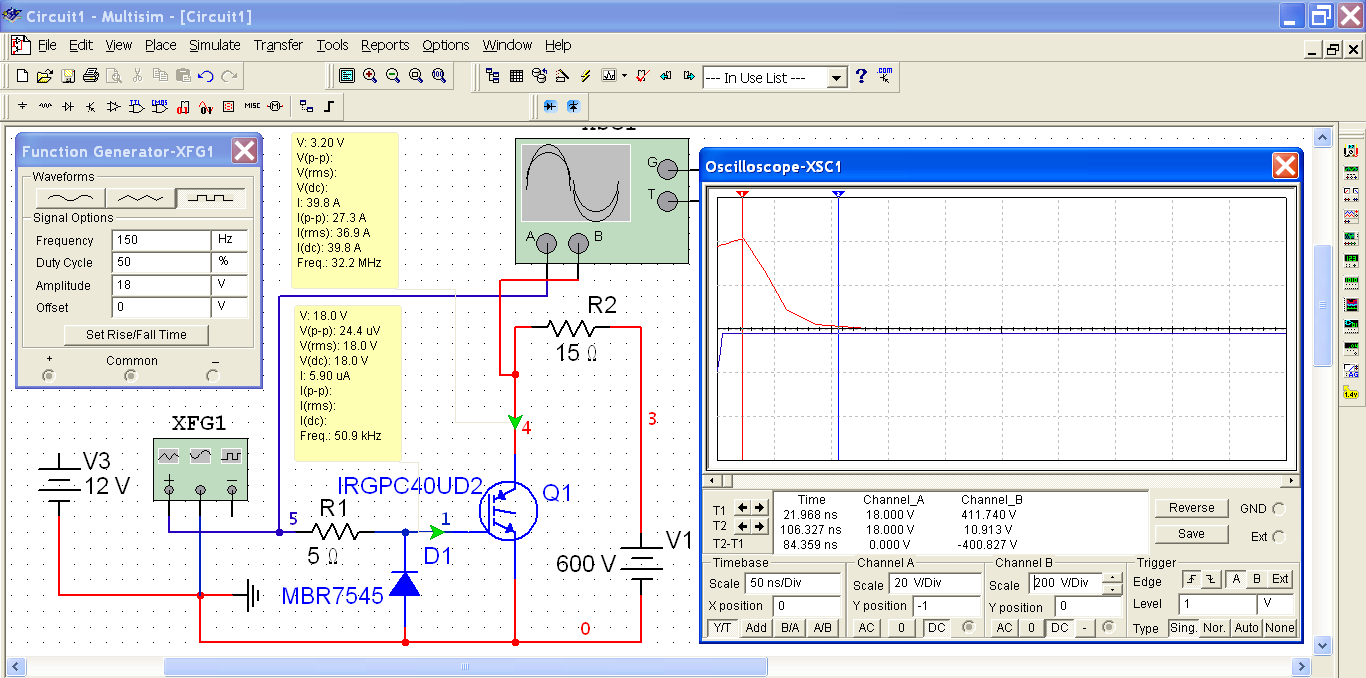This screenshot has height=678, width=1366.
Task: Move cursor T2 left with arrow button
Action: pyautogui.click(x=743, y=526)
